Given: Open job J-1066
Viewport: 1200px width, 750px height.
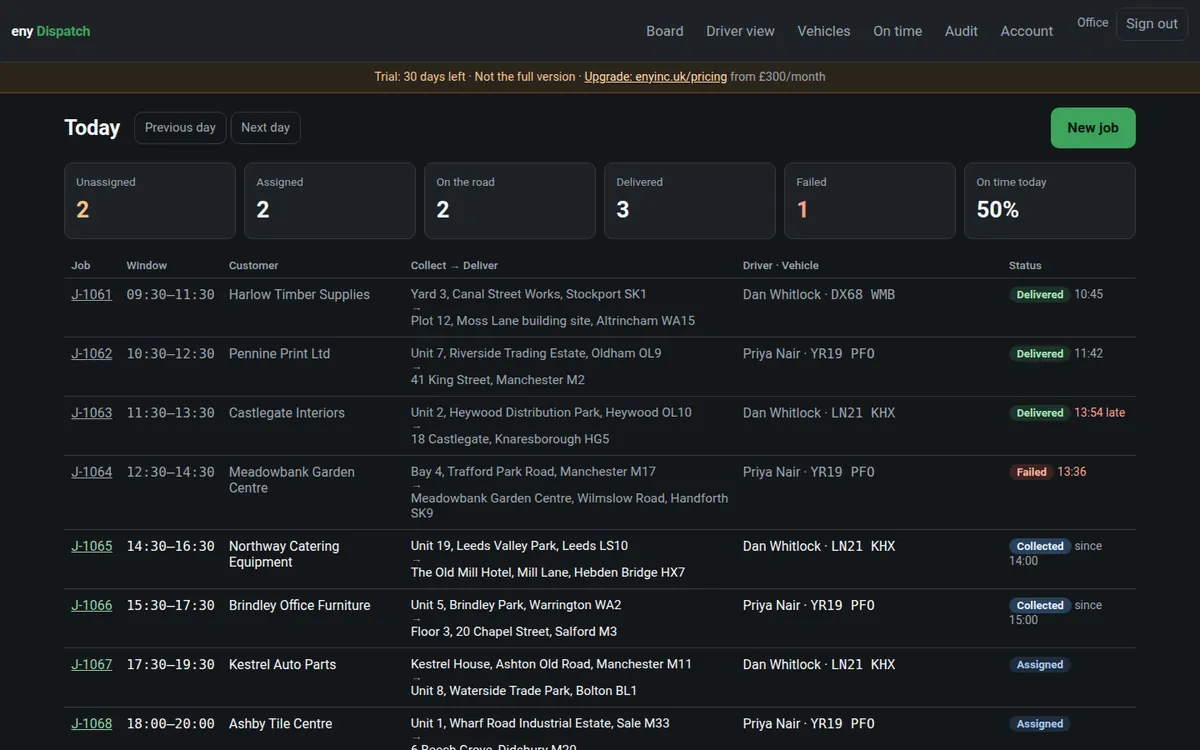Looking at the screenshot, I should 92,605.
